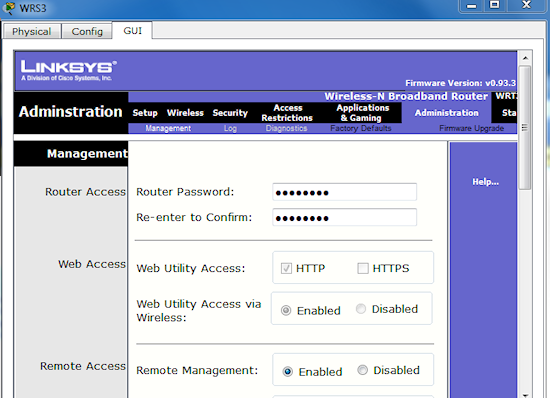The image size is (550, 398).
Task: Switch to the Config tab
Action: (x=87, y=32)
